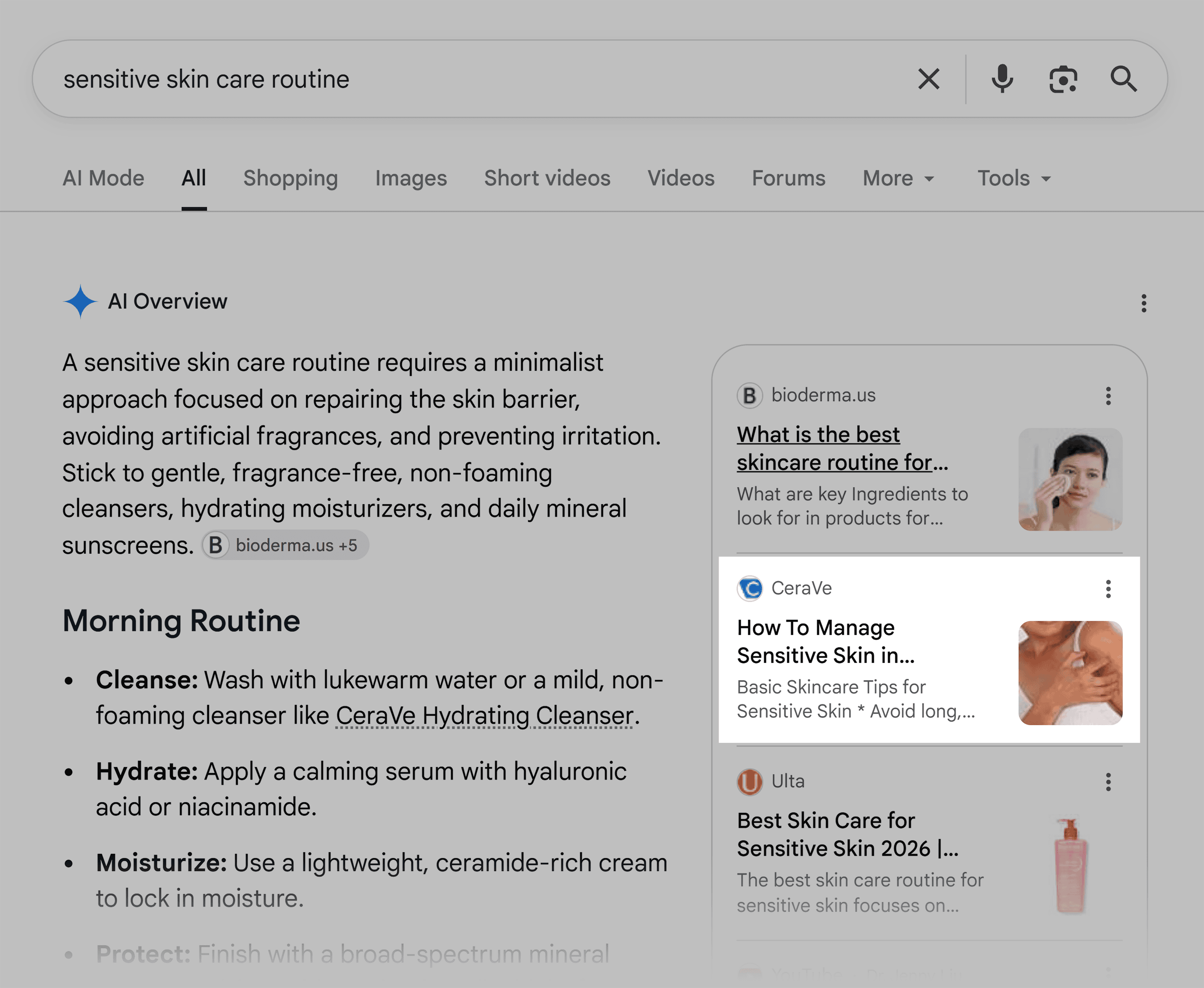Open 'Best Skin Care for Sensitive Skin 2026' link

848,834
